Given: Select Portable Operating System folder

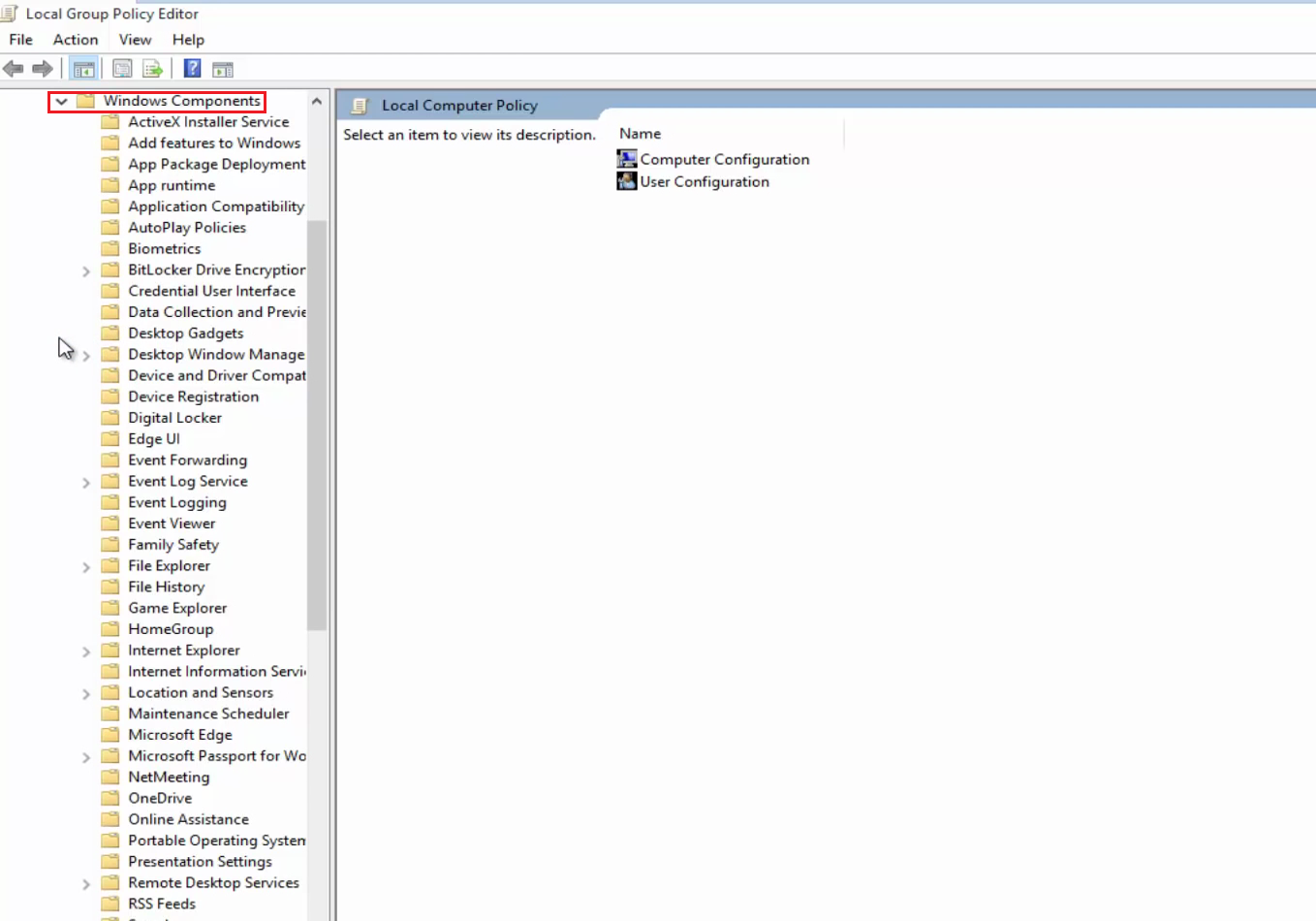Looking at the screenshot, I should pos(217,841).
